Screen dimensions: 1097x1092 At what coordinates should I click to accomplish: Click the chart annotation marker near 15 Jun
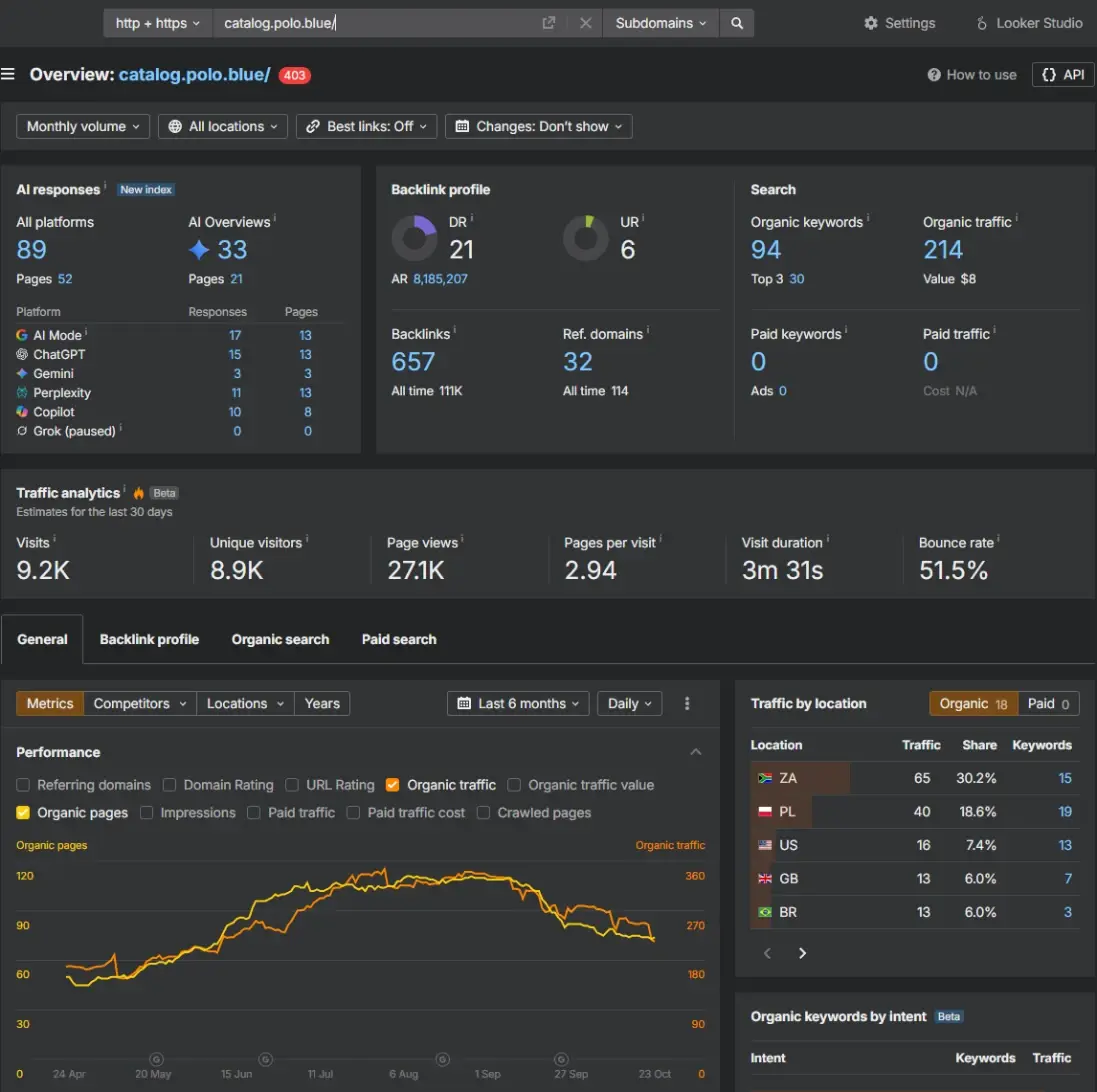click(x=265, y=1059)
